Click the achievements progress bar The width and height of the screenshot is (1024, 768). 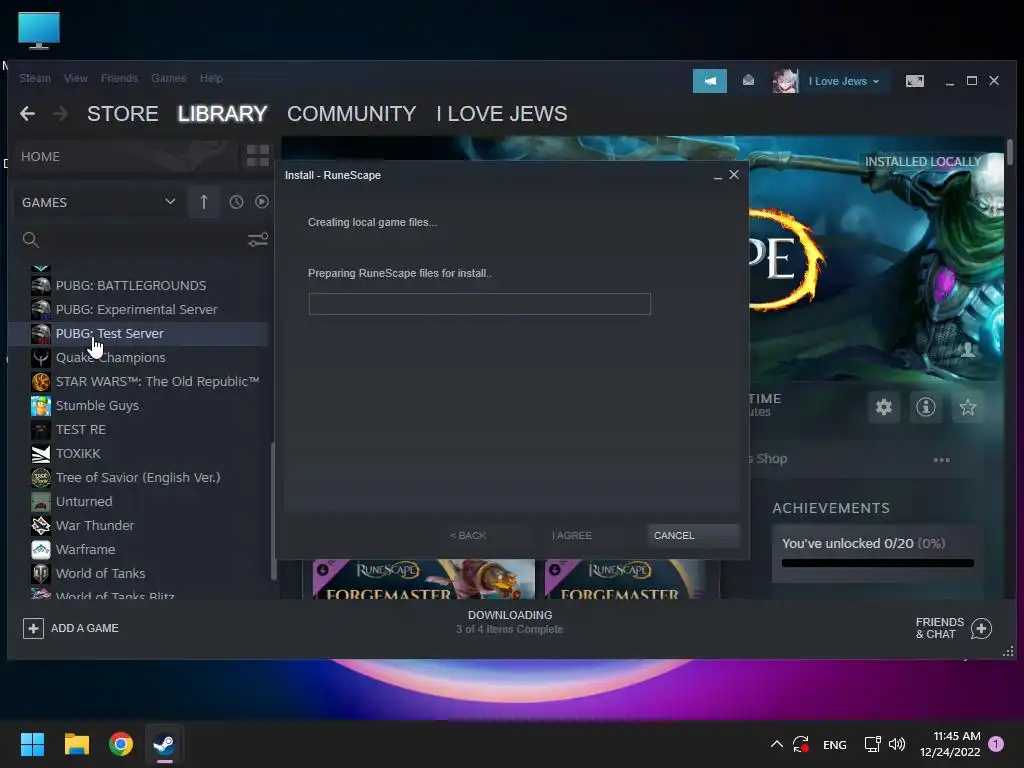878,563
